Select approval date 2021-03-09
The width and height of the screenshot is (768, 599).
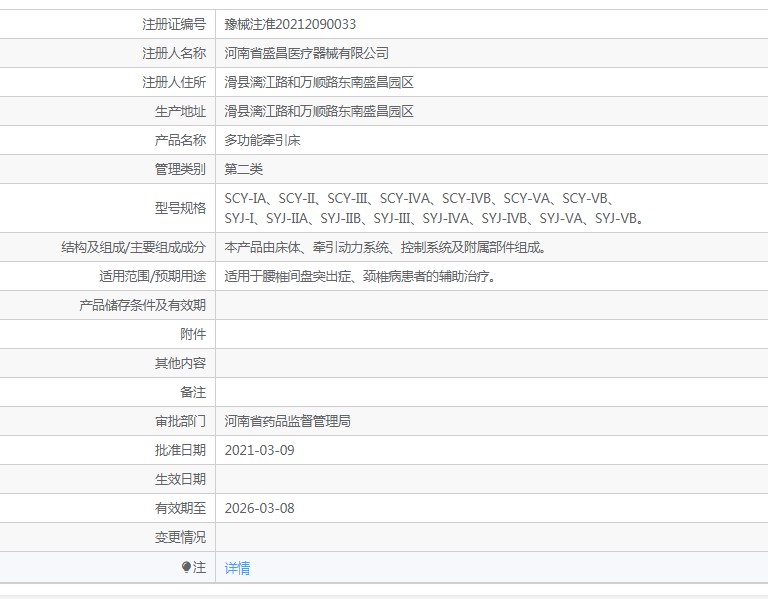pyautogui.click(x=260, y=450)
